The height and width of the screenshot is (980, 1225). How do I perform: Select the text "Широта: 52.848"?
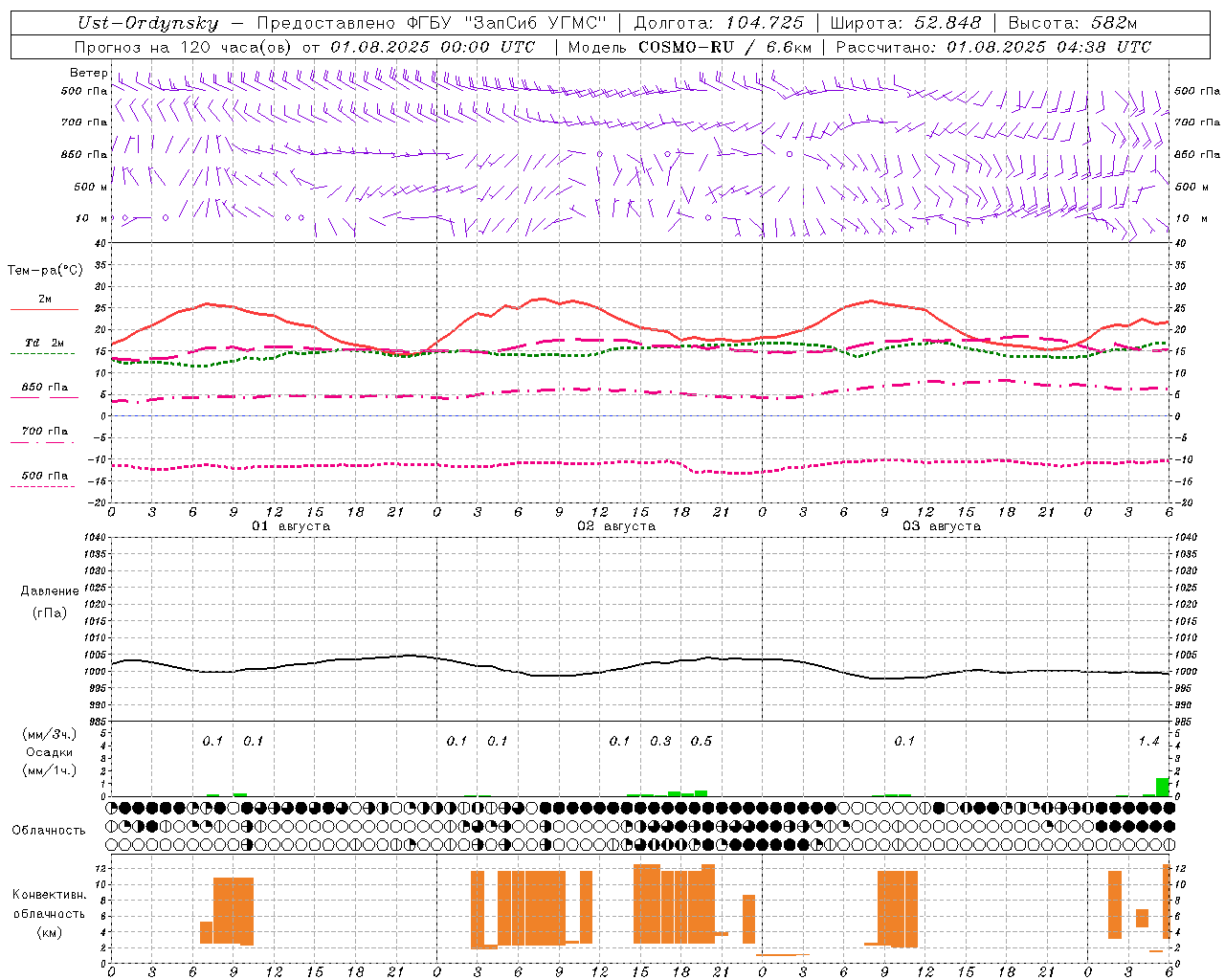(x=905, y=23)
